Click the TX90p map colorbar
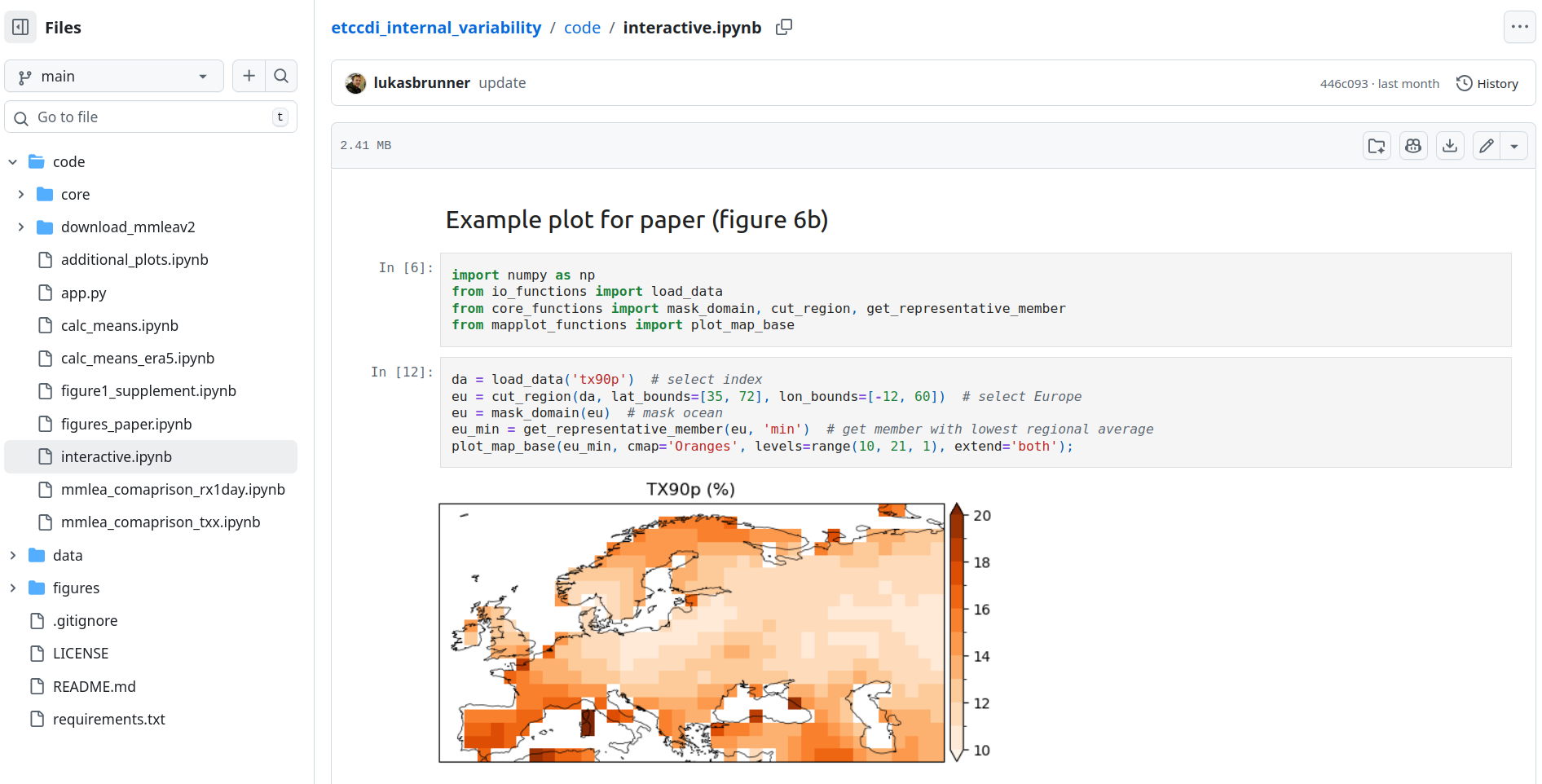Viewport: 1542px width, 784px height. pyautogui.click(x=957, y=632)
